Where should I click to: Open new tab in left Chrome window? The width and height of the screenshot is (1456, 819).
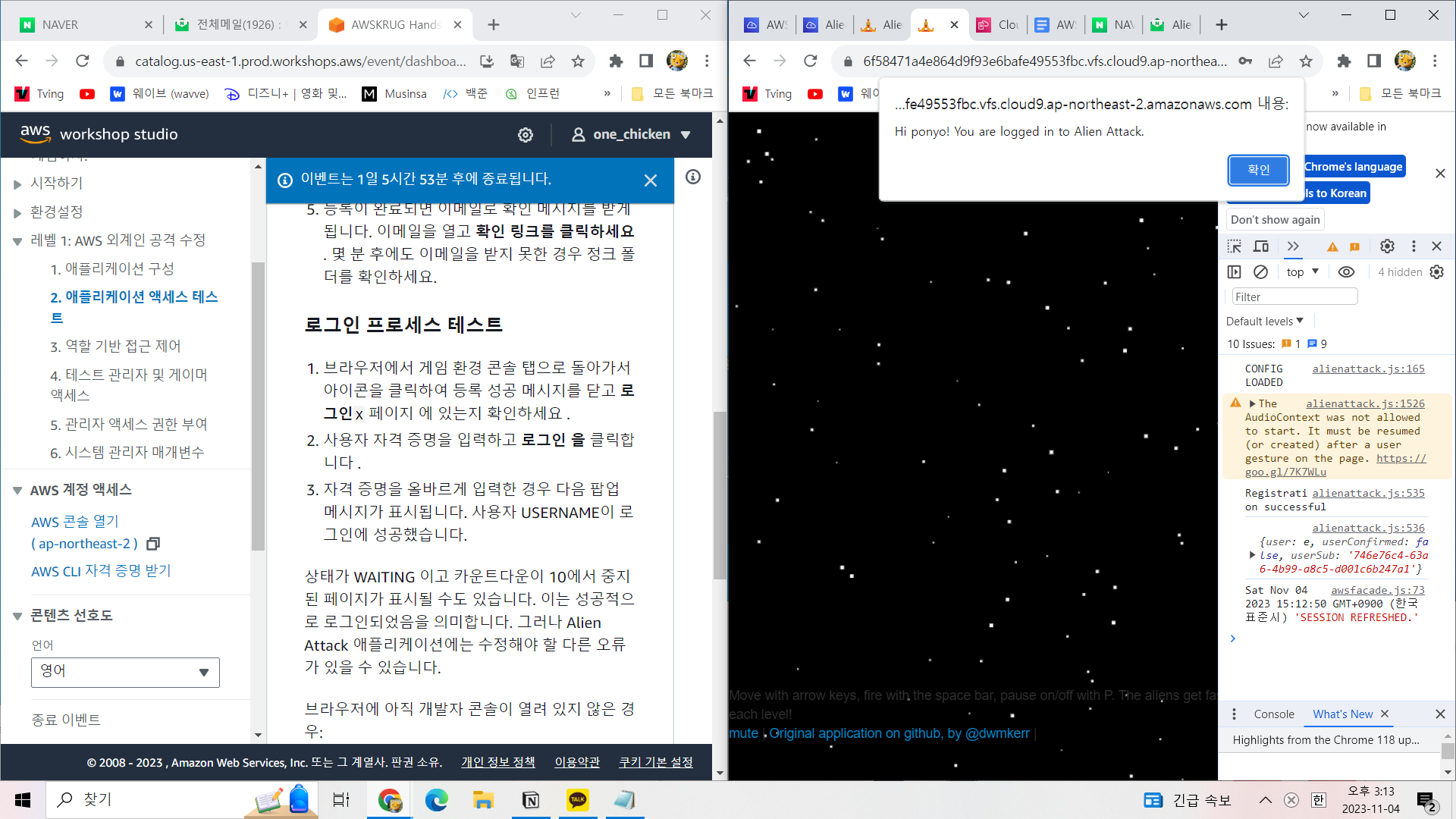tap(494, 24)
